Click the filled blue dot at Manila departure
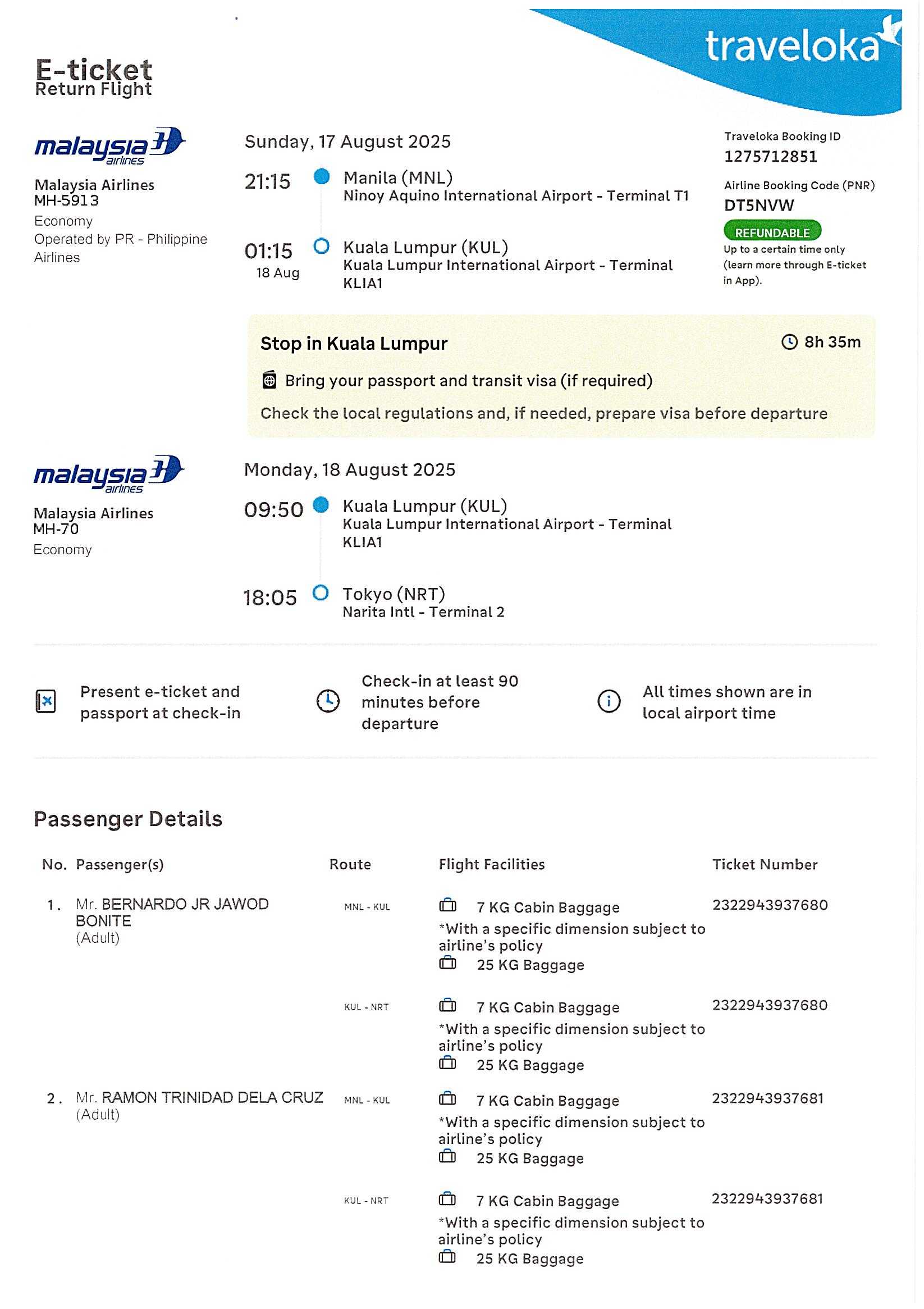Viewport: 924px width, 1309px height. (x=322, y=177)
